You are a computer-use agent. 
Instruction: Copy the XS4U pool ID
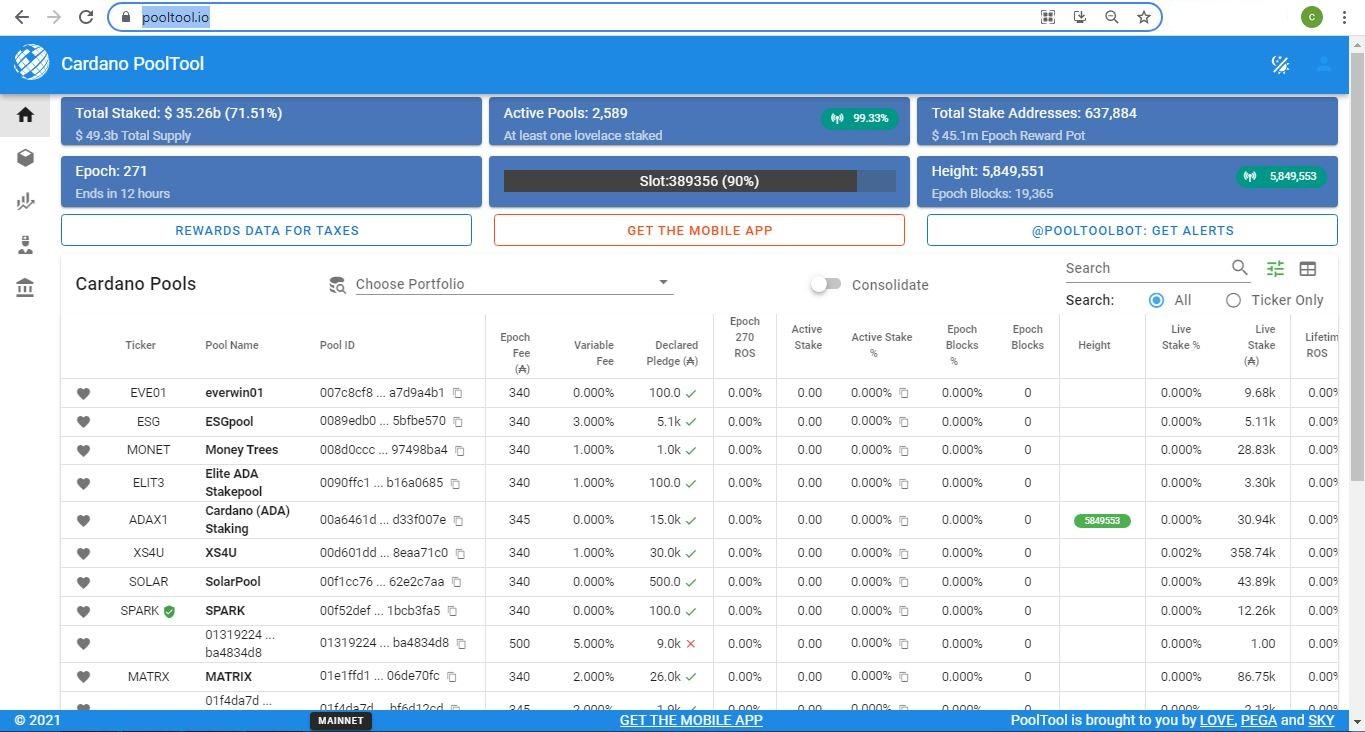[460, 553]
